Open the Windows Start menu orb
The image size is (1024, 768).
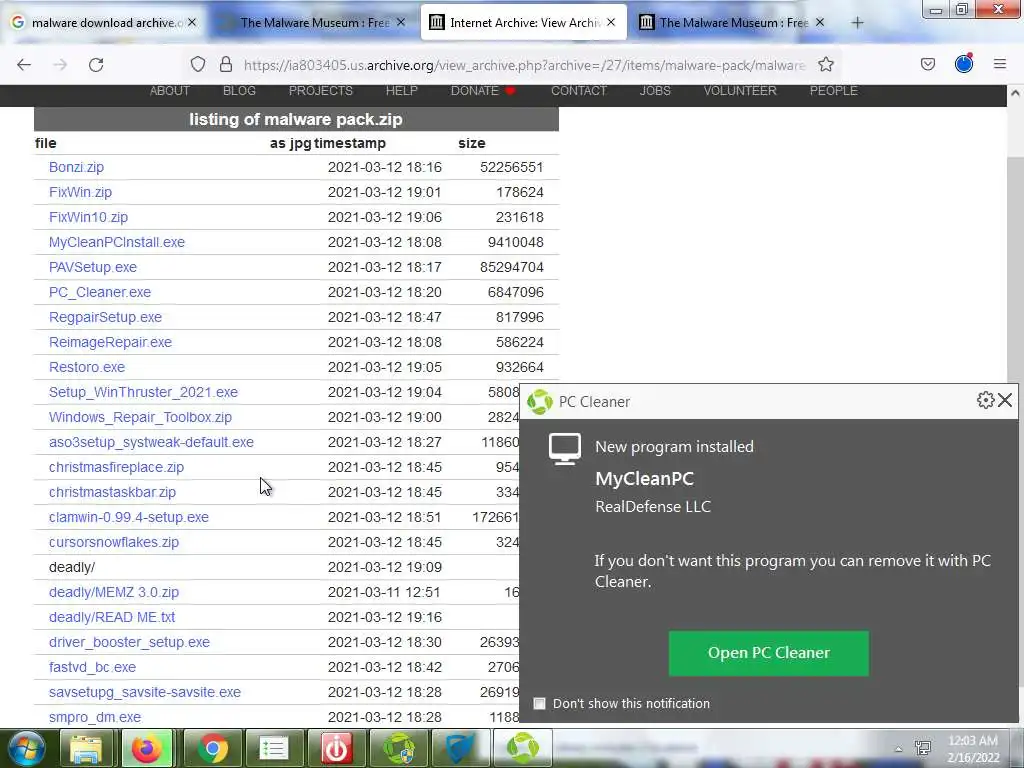tap(26, 748)
